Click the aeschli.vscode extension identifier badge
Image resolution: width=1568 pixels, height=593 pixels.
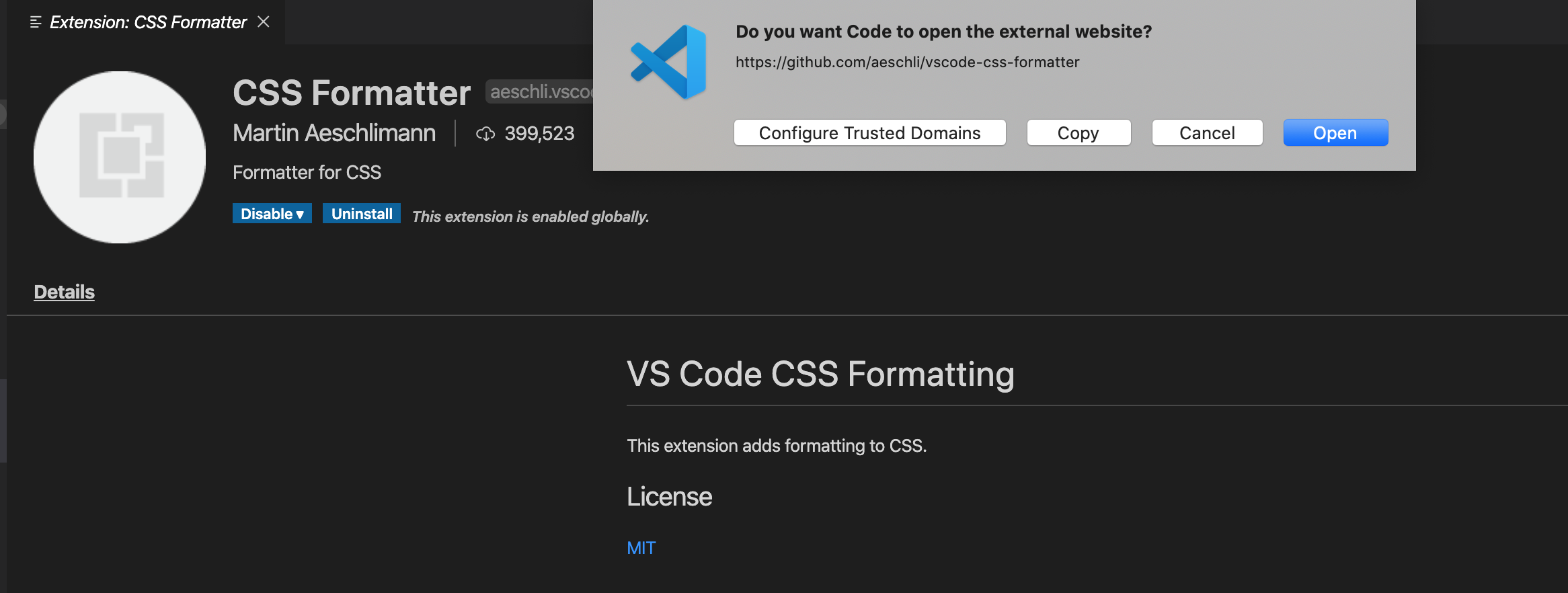pos(539,91)
